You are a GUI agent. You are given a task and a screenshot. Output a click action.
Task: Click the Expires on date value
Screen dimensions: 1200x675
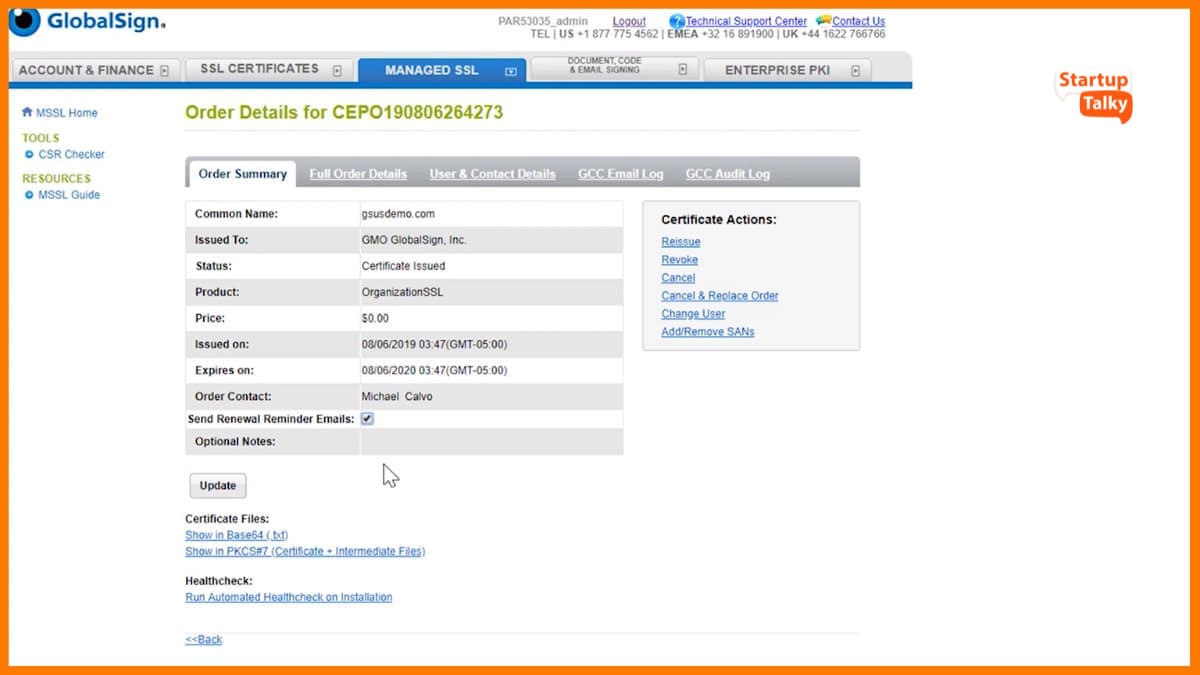coord(434,370)
